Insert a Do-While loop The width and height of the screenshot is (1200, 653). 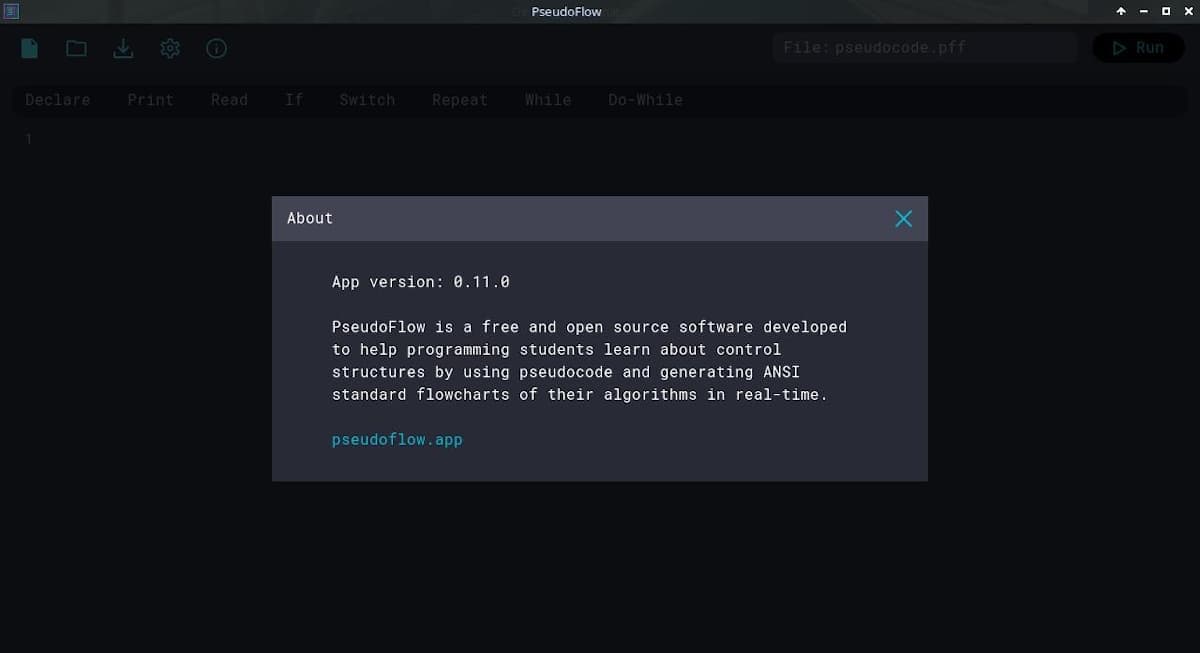[645, 100]
